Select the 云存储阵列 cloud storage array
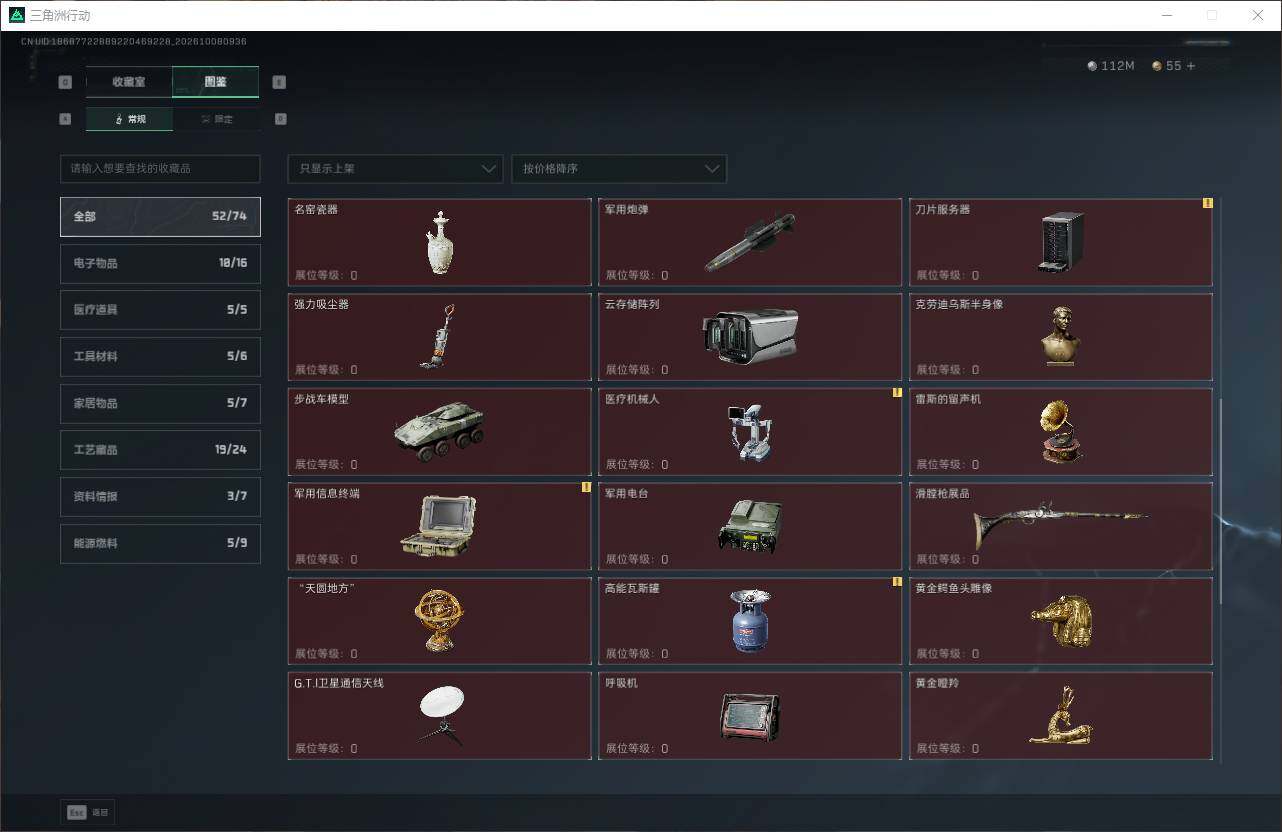The height and width of the screenshot is (832, 1282). click(750, 337)
